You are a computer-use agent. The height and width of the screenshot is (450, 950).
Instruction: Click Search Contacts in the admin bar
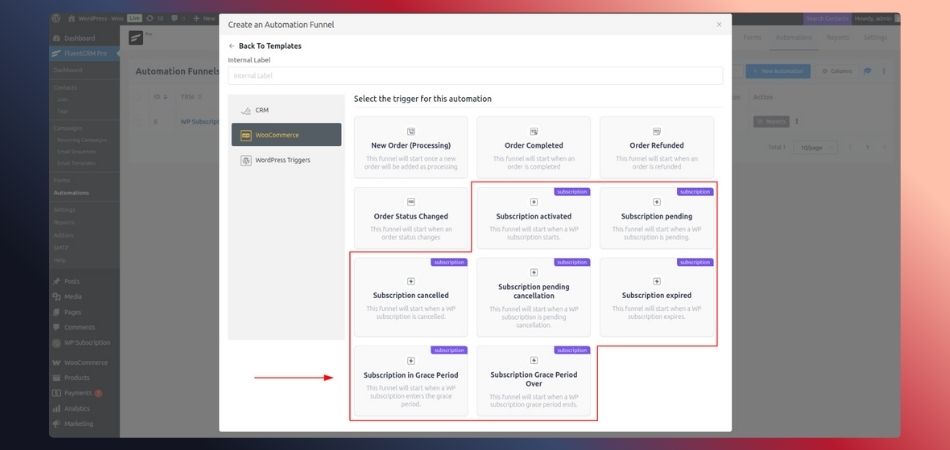pyautogui.click(x=827, y=19)
